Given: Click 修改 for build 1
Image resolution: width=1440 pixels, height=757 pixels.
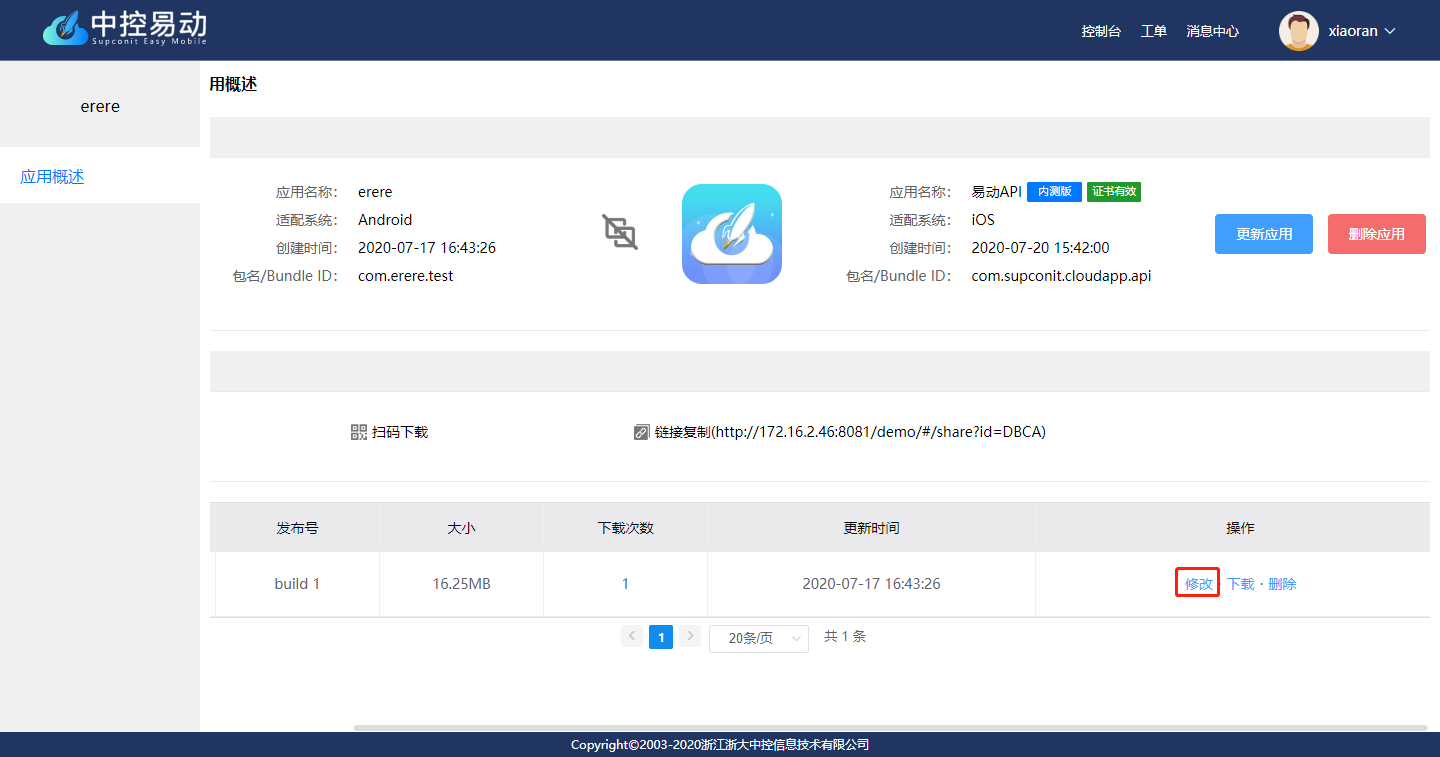Looking at the screenshot, I should [1198, 584].
